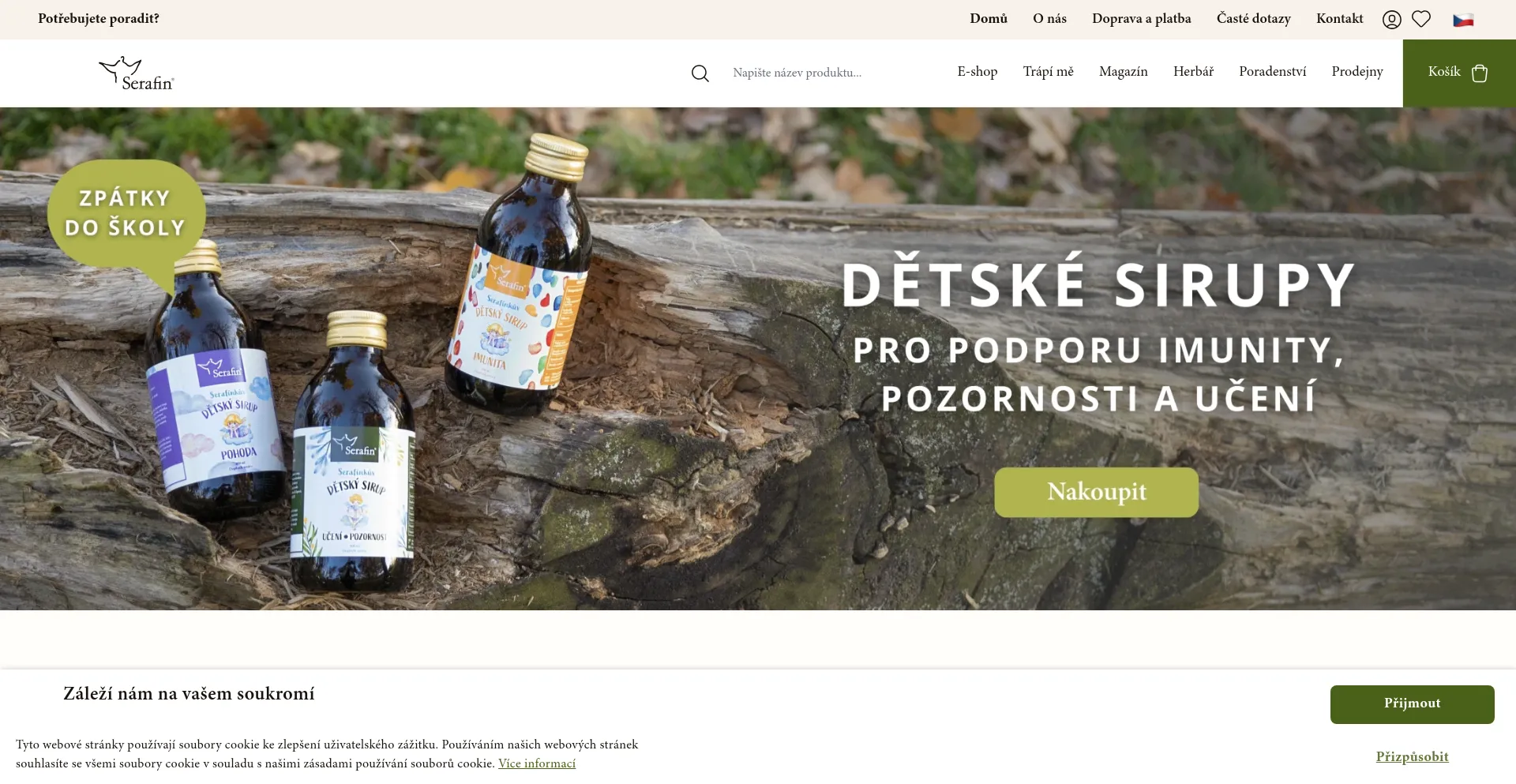The image size is (1516, 784).
Task: Open the user account icon
Action: [x=1392, y=19]
